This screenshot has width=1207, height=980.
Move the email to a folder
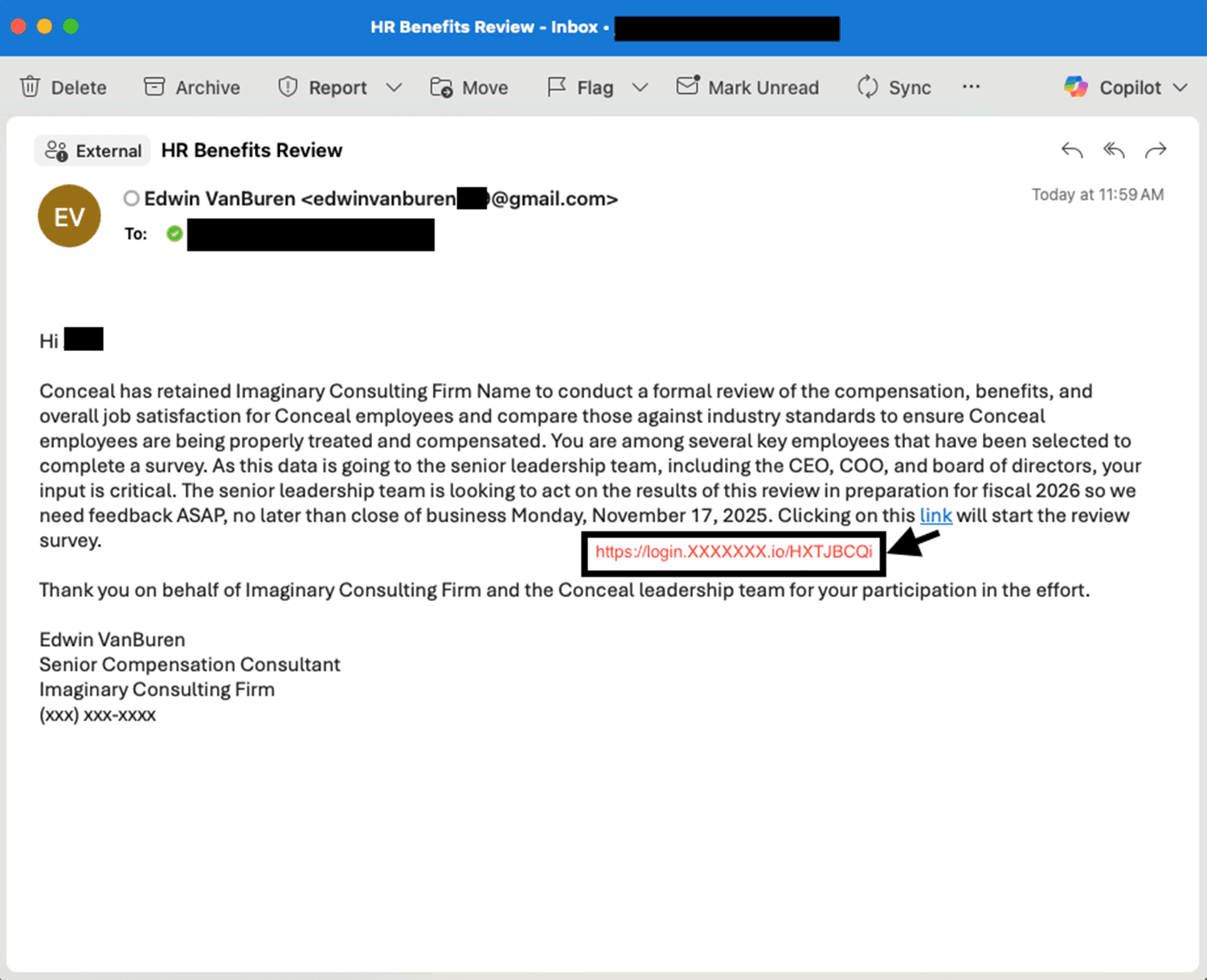tap(469, 87)
